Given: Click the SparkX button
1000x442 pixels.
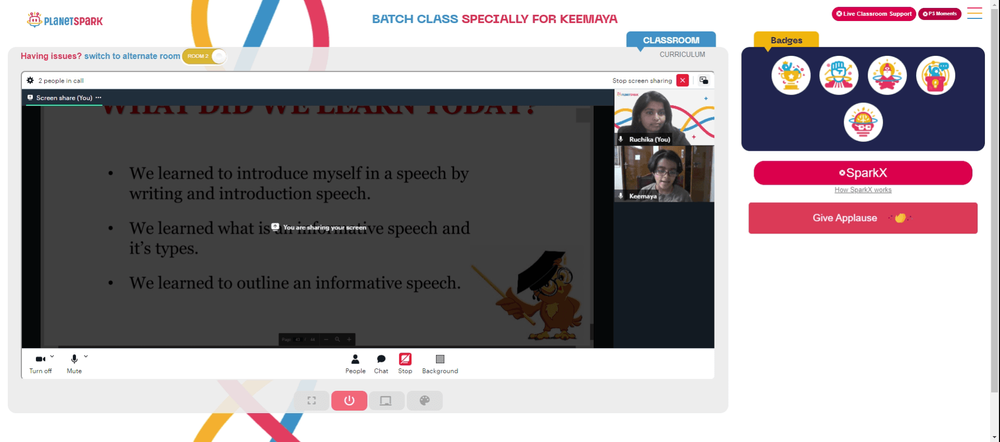Looking at the screenshot, I should (863, 173).
